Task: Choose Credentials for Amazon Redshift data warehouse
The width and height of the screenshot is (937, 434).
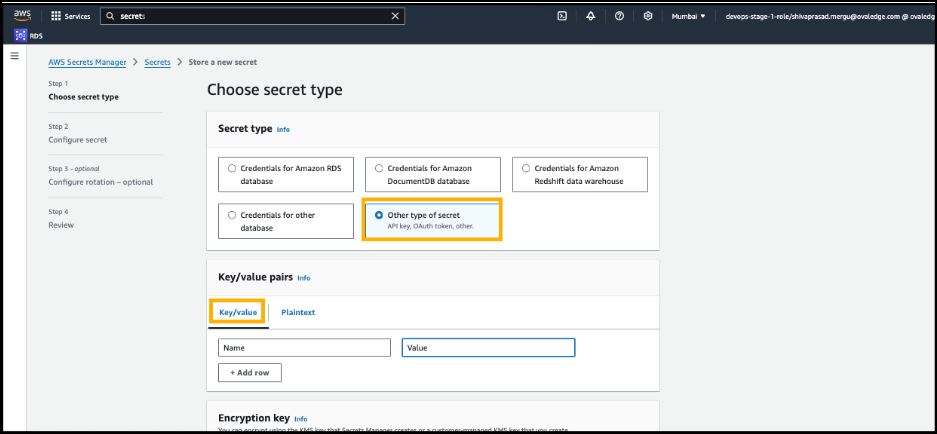Action: click(526, 169)
